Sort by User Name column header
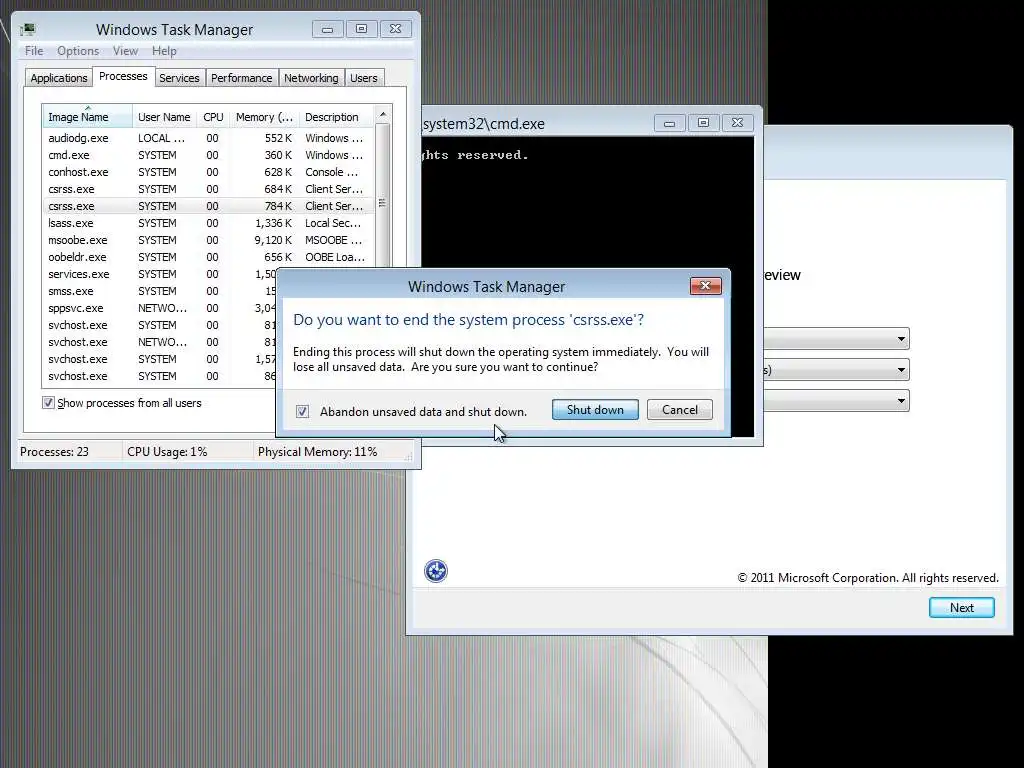The height and width of the screenshot is (768, 1024). pos(164,117)
